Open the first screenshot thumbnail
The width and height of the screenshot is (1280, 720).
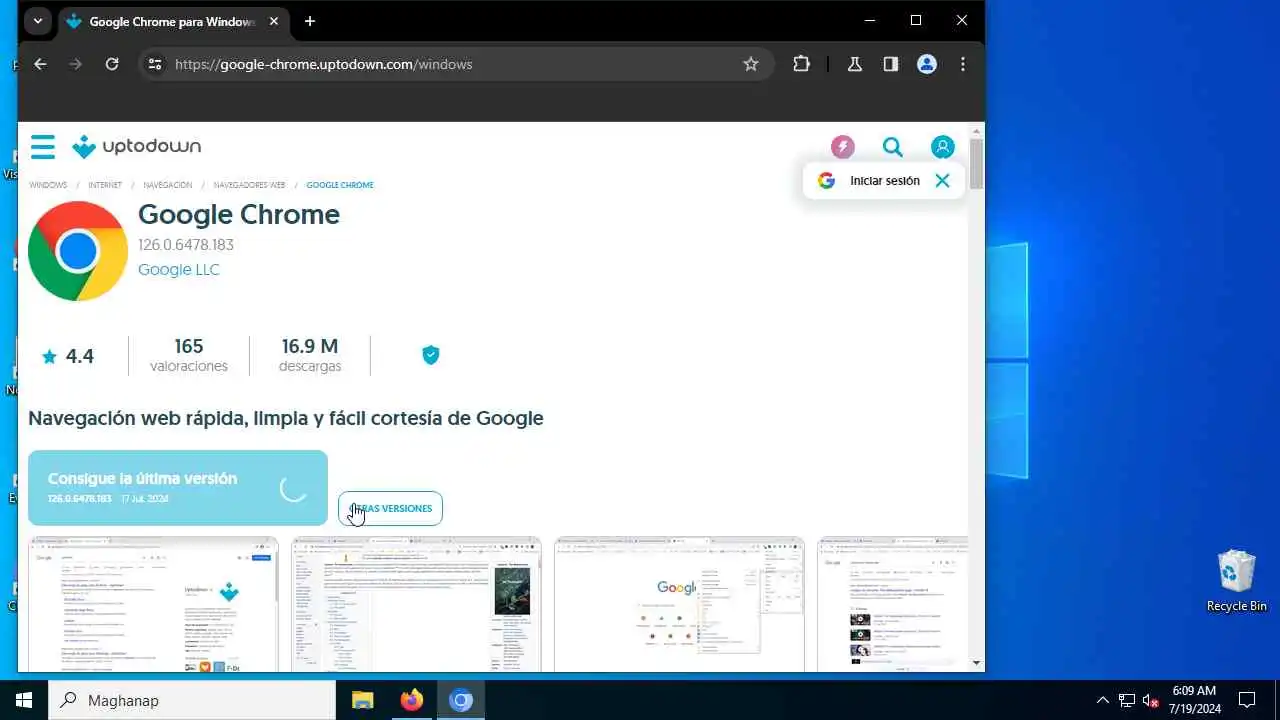(153, 604)
